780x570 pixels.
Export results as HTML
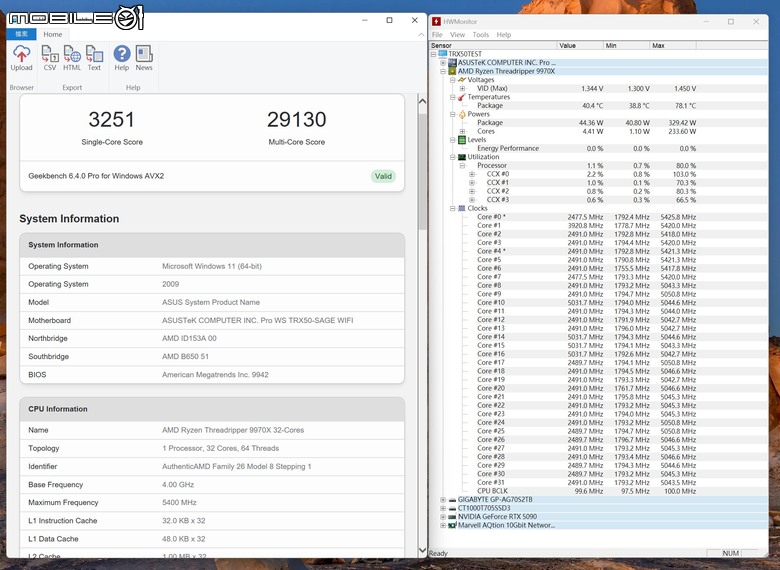pyautogui.click(x=72, y=58)
